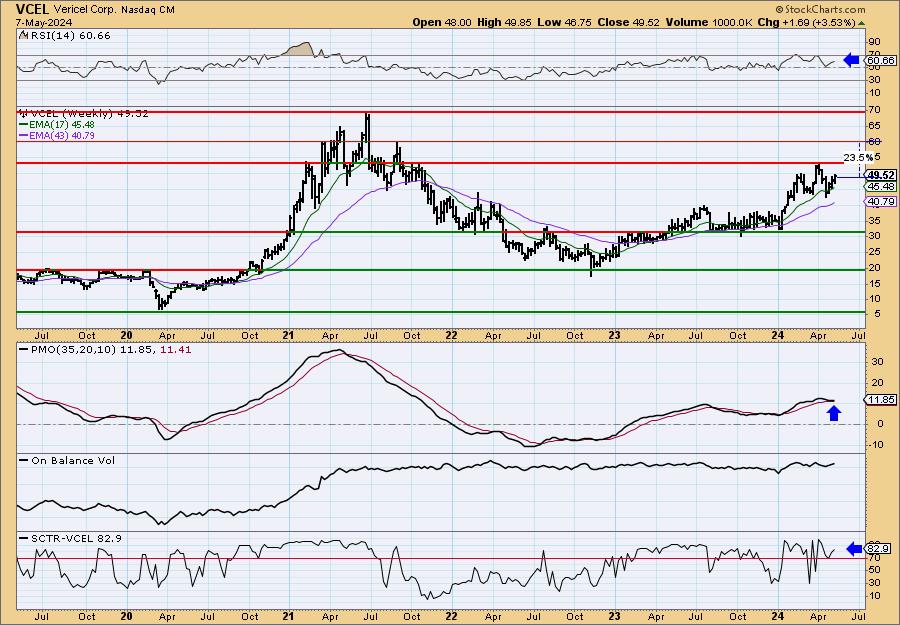Viewport: 900px width, 625px height.
Task: Click the 11.41 PMO signal value
Action: point(178,350)
